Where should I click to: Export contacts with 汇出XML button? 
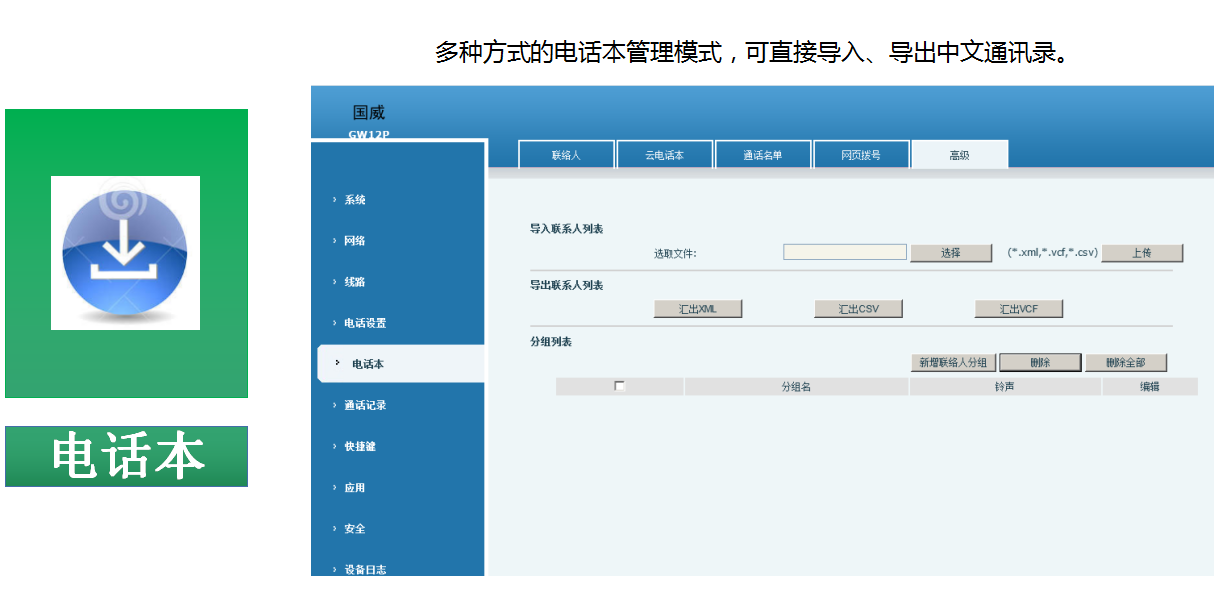click(698, 309)
